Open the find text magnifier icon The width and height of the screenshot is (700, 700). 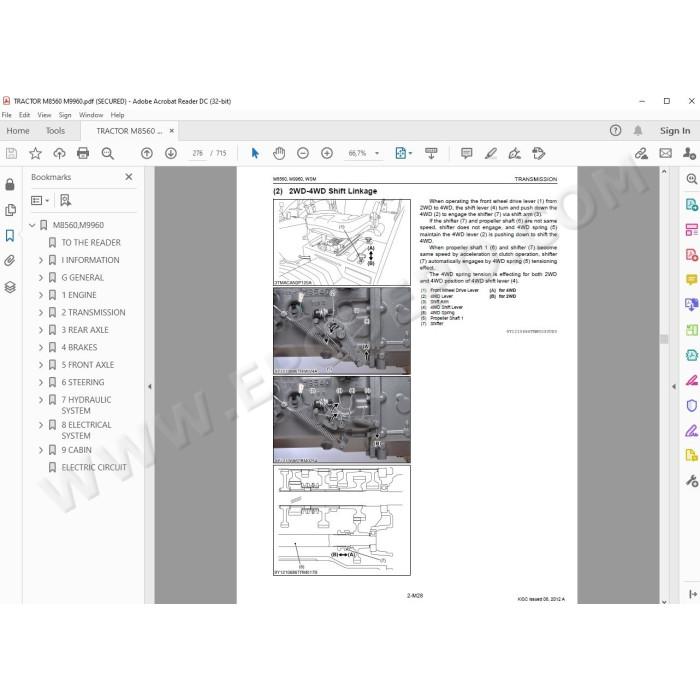[108, 154]
